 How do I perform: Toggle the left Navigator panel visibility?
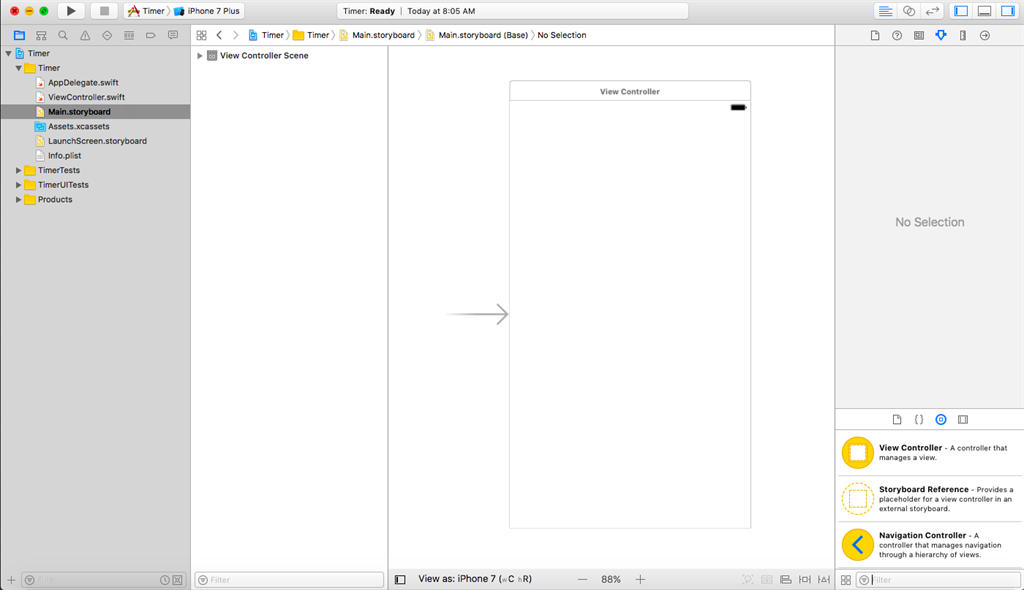coord(961,11)
